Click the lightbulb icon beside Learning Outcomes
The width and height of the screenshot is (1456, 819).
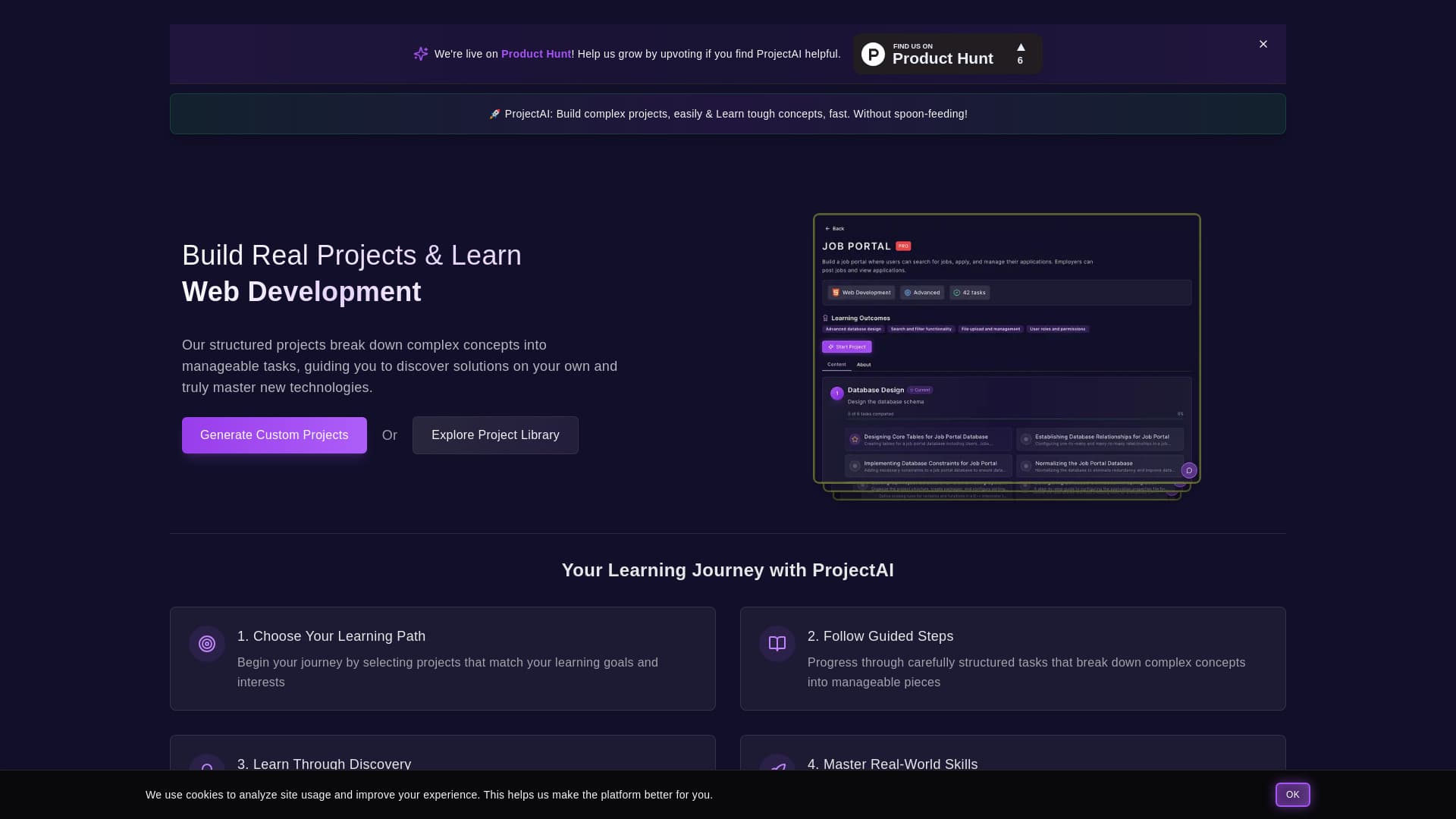[825, 318]
